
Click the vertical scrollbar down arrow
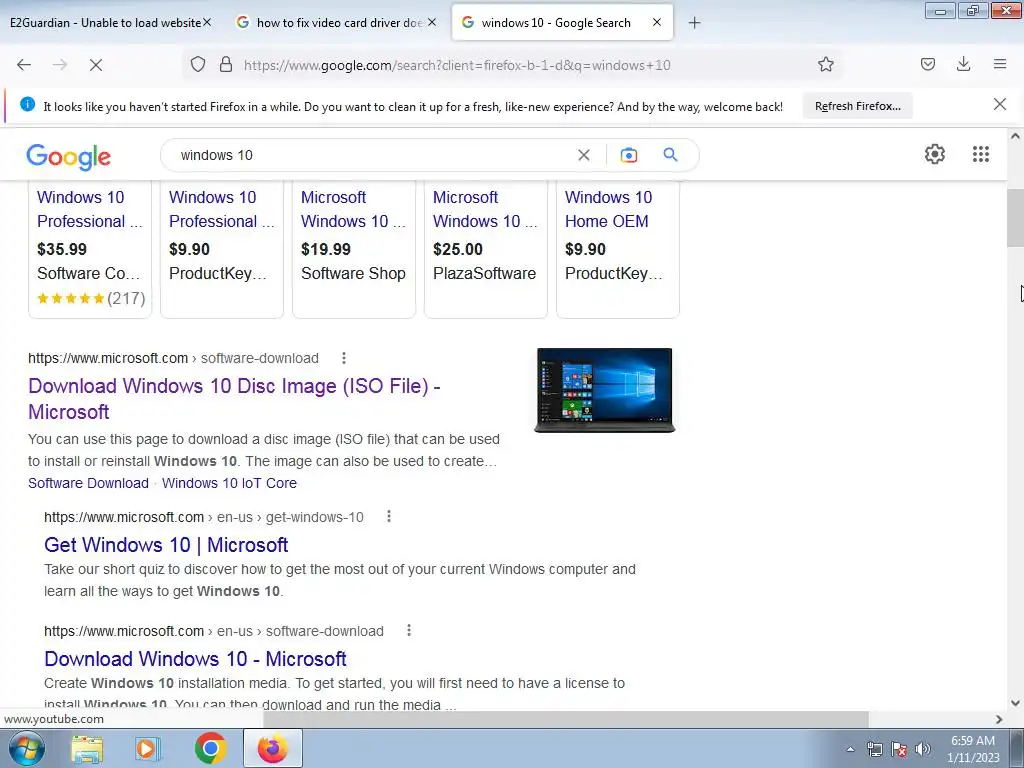click(1015, 703)
